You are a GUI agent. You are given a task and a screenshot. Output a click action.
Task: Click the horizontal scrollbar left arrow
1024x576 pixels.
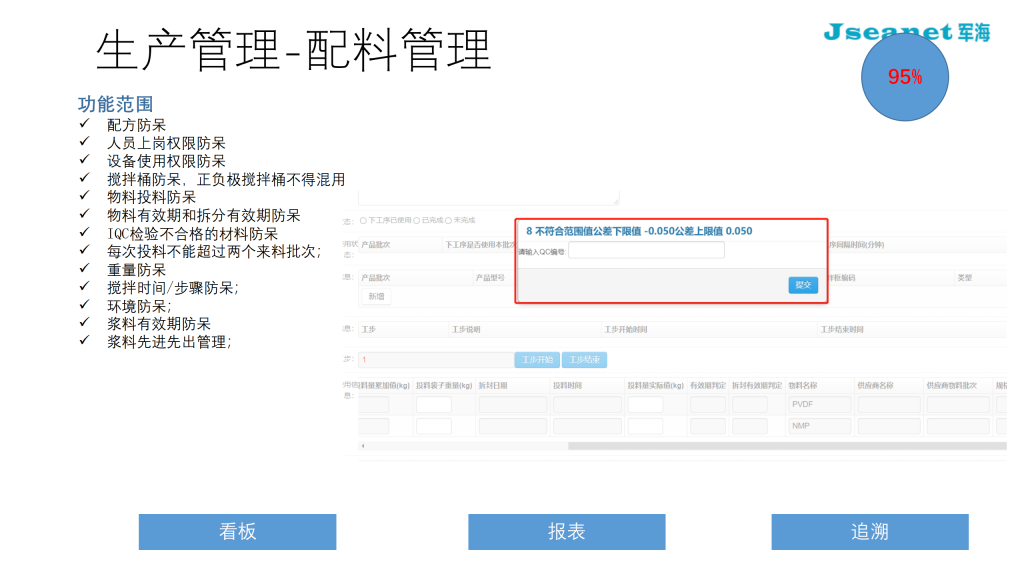click(362, 446)
